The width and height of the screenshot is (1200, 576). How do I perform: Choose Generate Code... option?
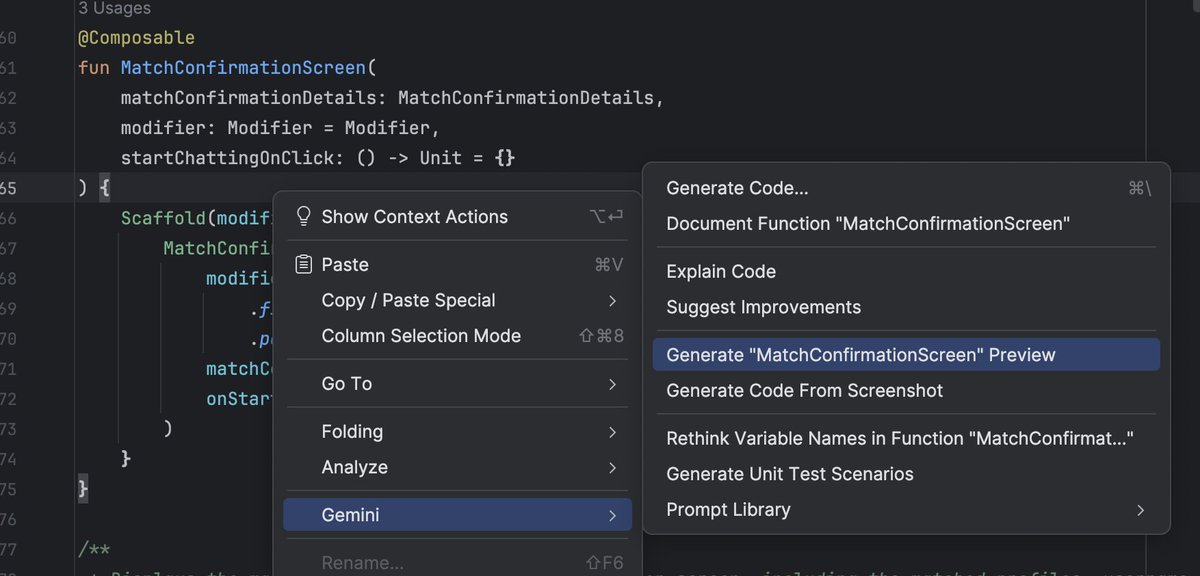click(x=737, y=187)
